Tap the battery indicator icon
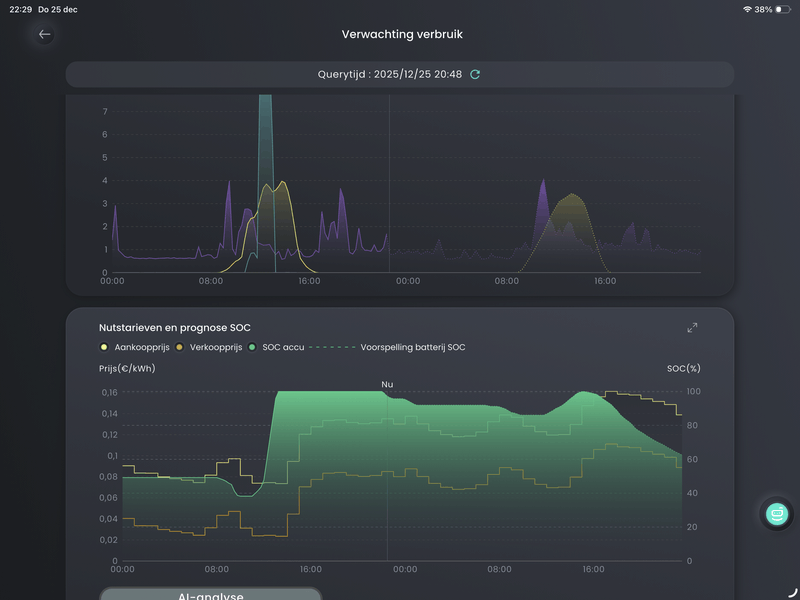 pyautogui.click(x=782, y=9)
